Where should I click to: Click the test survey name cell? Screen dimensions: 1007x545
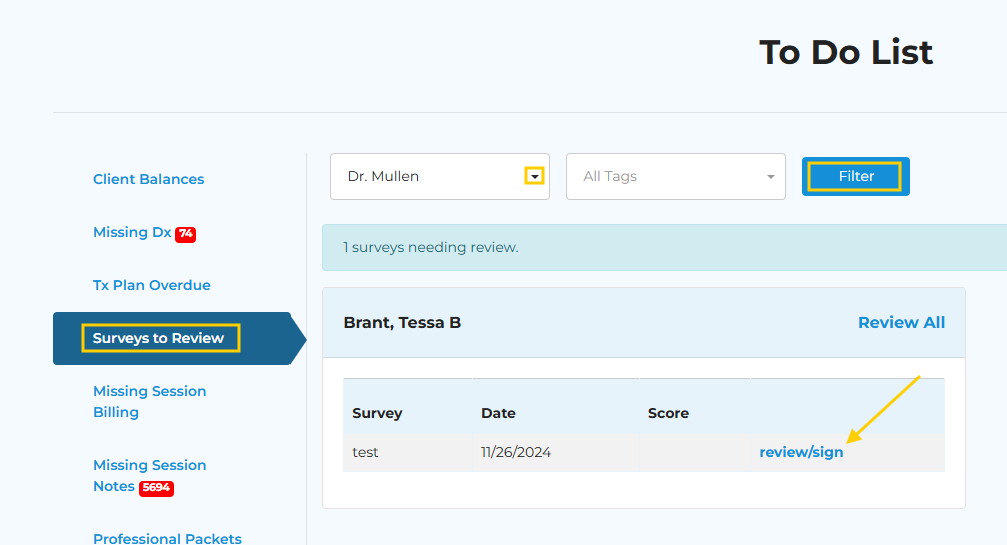[x=365, y=452]
